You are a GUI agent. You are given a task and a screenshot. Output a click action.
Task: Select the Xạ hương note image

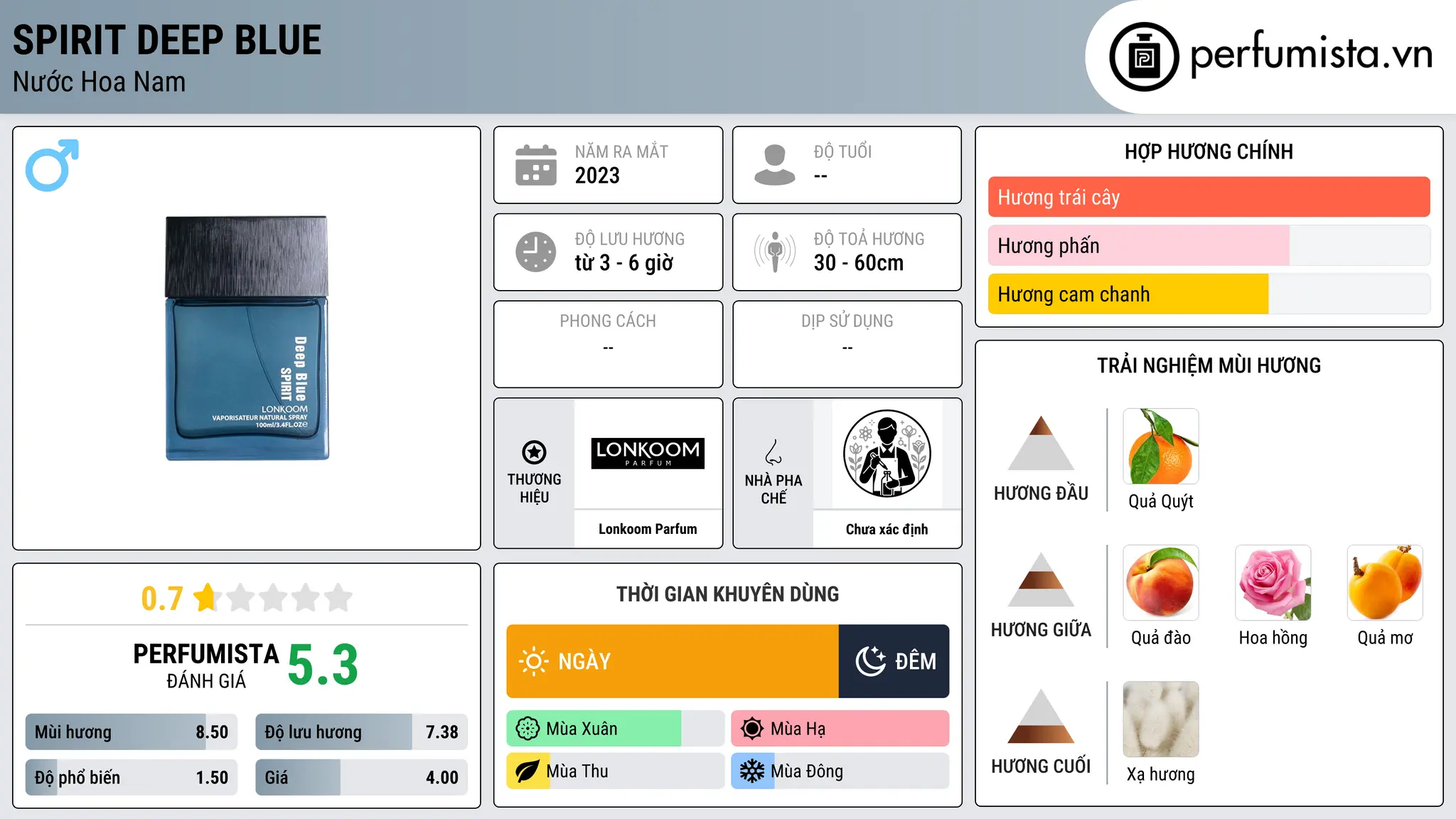(1161, 719)
